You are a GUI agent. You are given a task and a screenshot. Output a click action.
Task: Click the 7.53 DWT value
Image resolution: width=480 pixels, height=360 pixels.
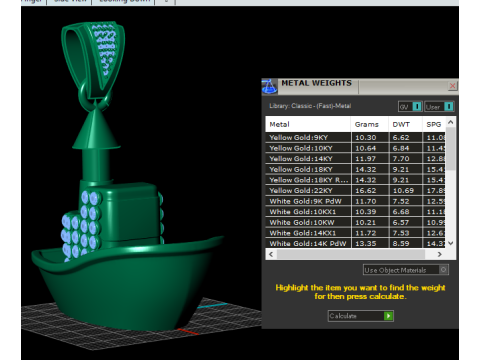[401, 233]
